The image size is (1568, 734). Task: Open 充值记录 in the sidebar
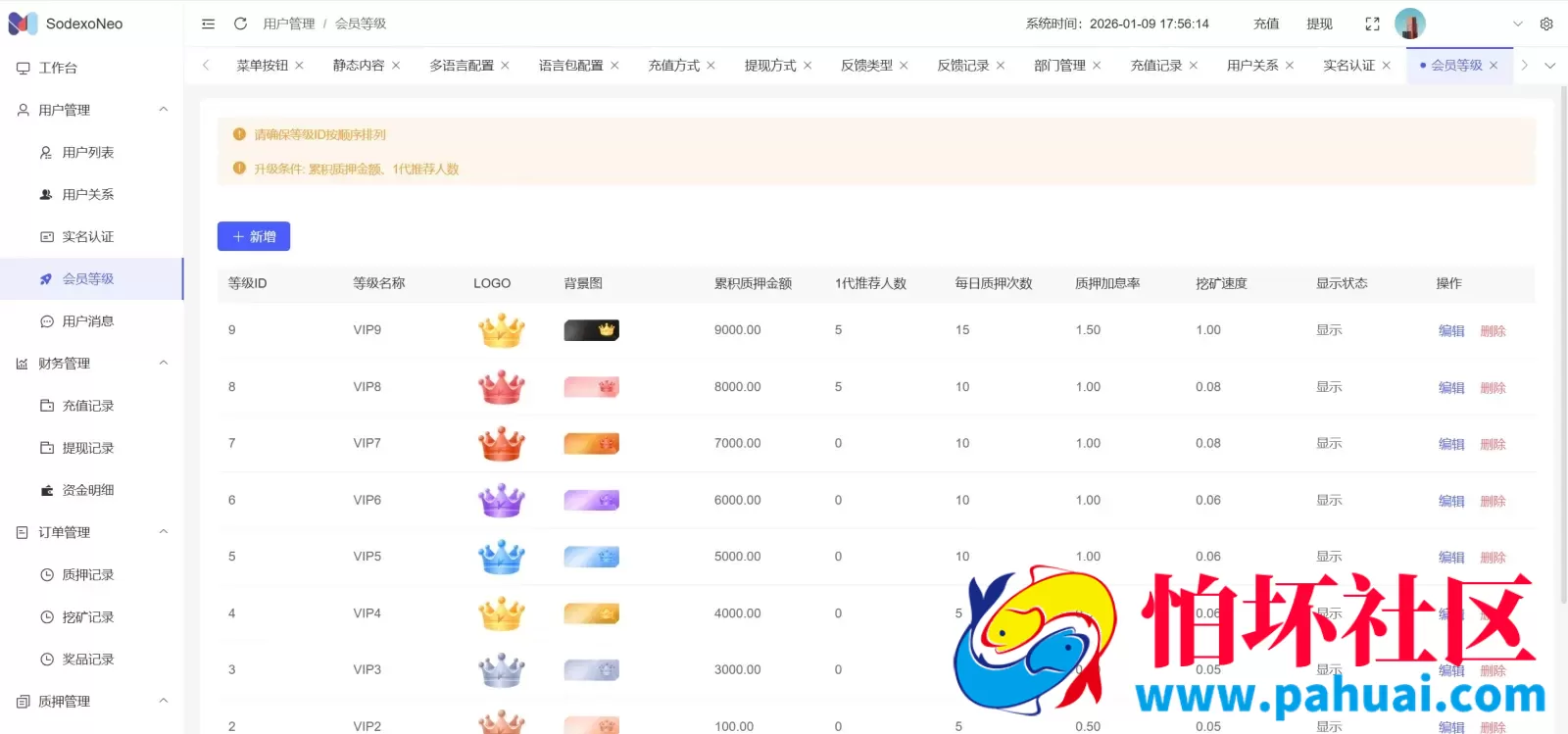91,406
